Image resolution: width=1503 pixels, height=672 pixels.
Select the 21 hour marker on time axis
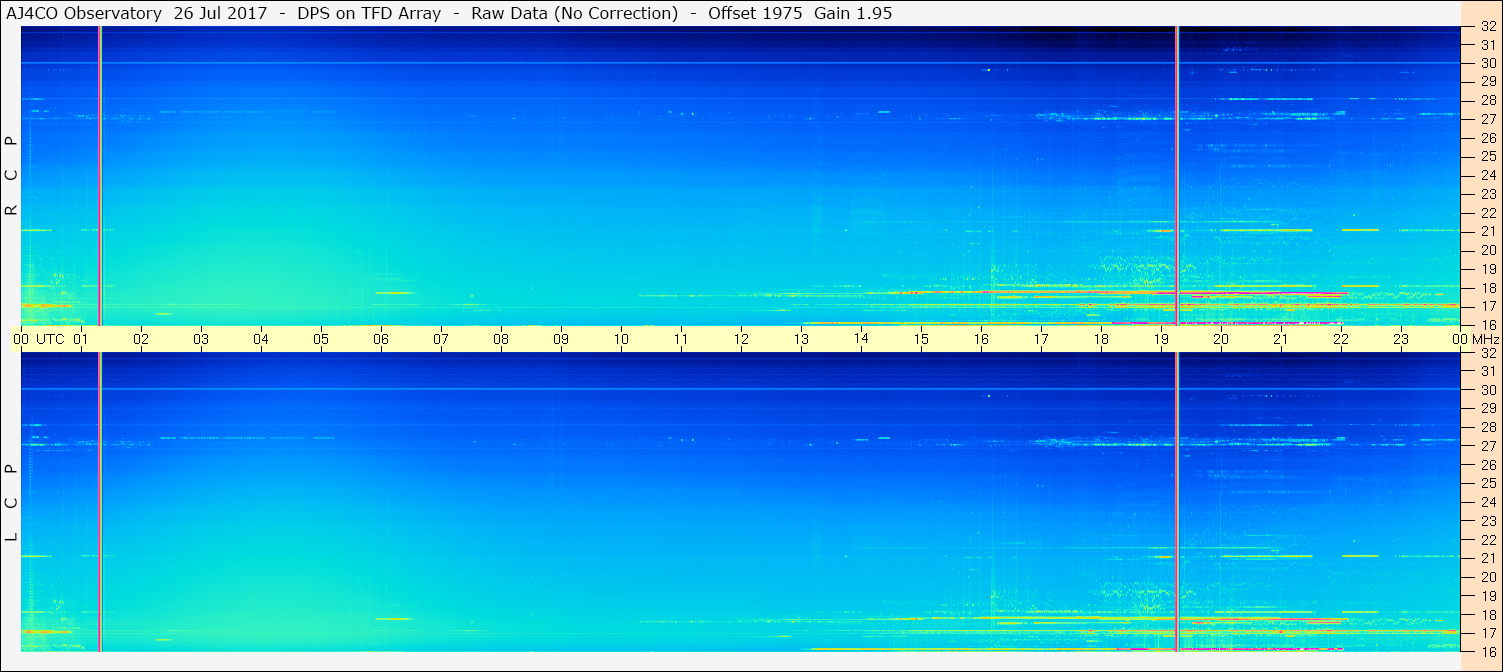[x=1281, y=339]
